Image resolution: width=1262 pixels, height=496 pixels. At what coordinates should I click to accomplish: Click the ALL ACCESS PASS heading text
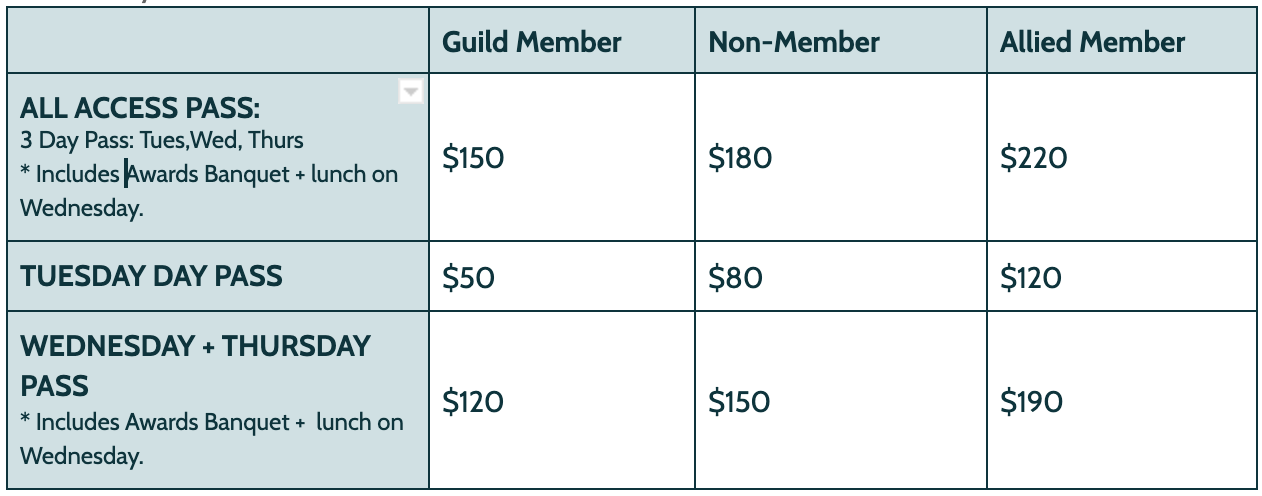(x=140, y=108)
